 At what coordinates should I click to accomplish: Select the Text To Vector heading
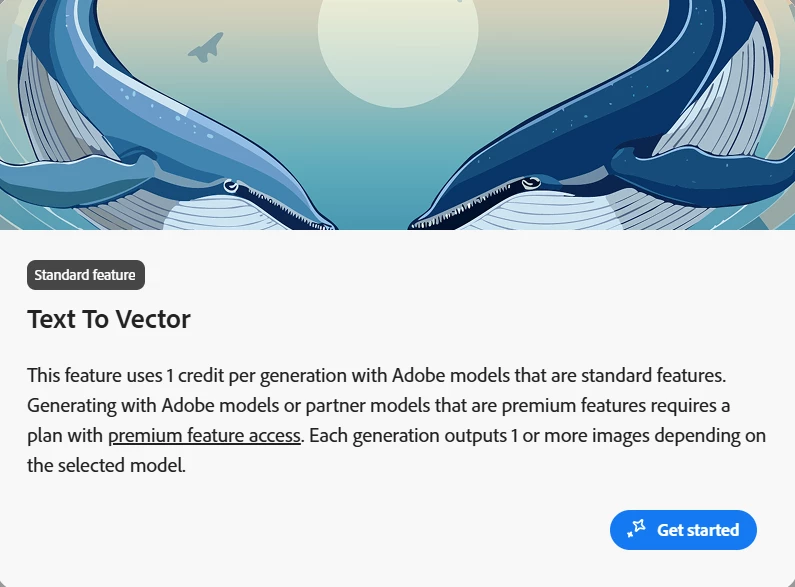(109, 319)
